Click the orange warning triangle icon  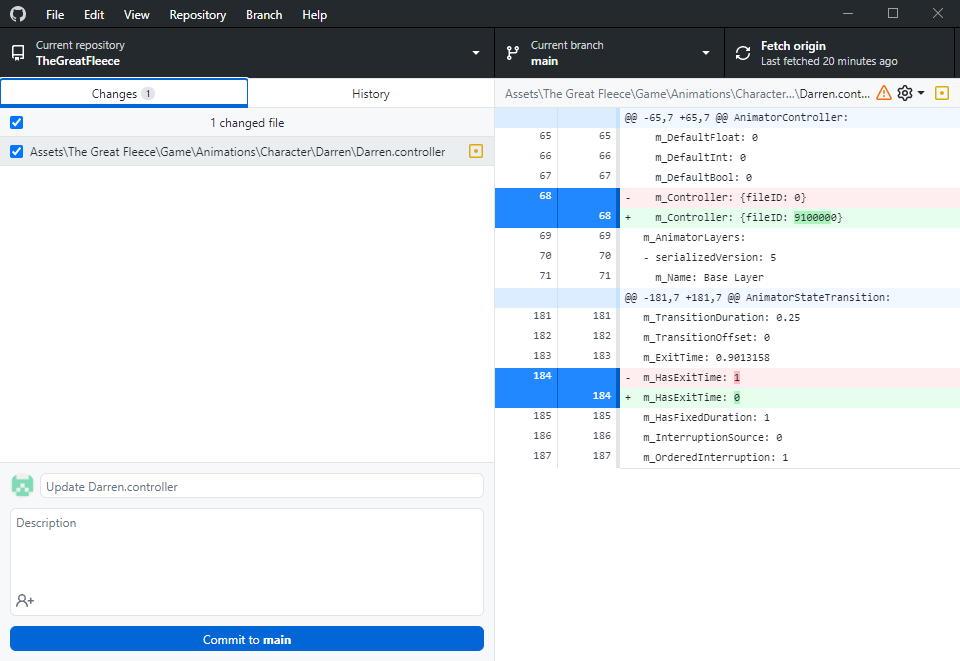[x=883, y=93]
